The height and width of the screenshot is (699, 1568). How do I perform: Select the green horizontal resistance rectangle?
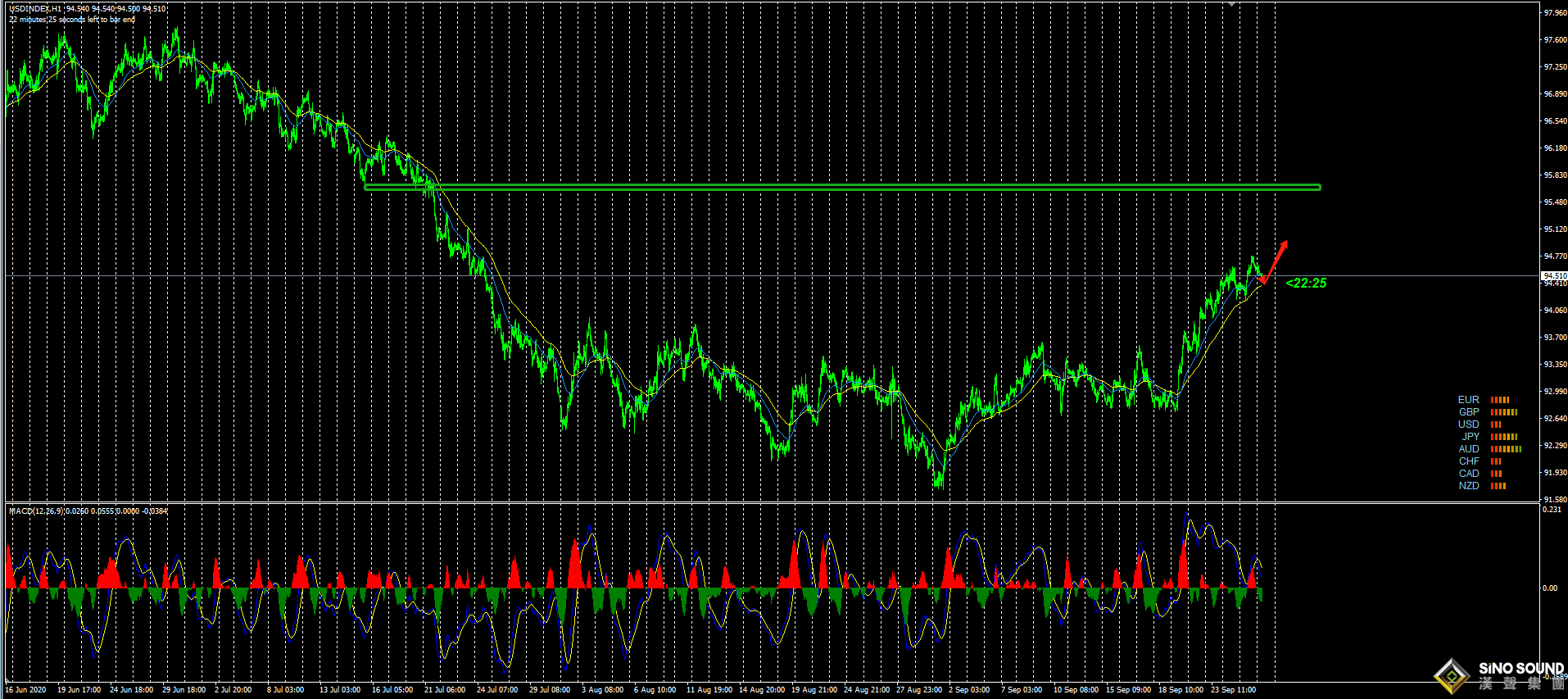tap(841, 187)
